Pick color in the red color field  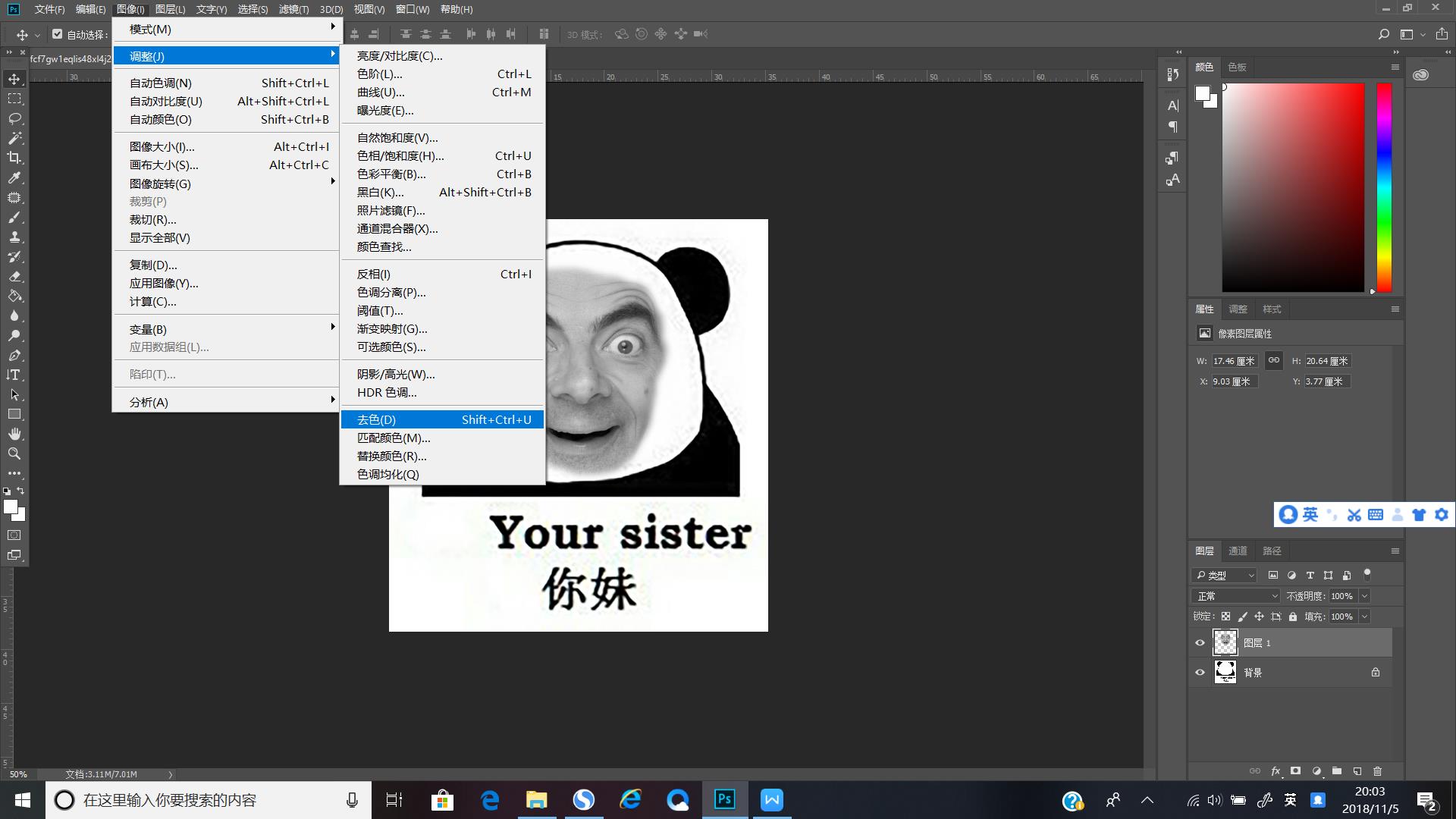click(x=1293, y=187)
